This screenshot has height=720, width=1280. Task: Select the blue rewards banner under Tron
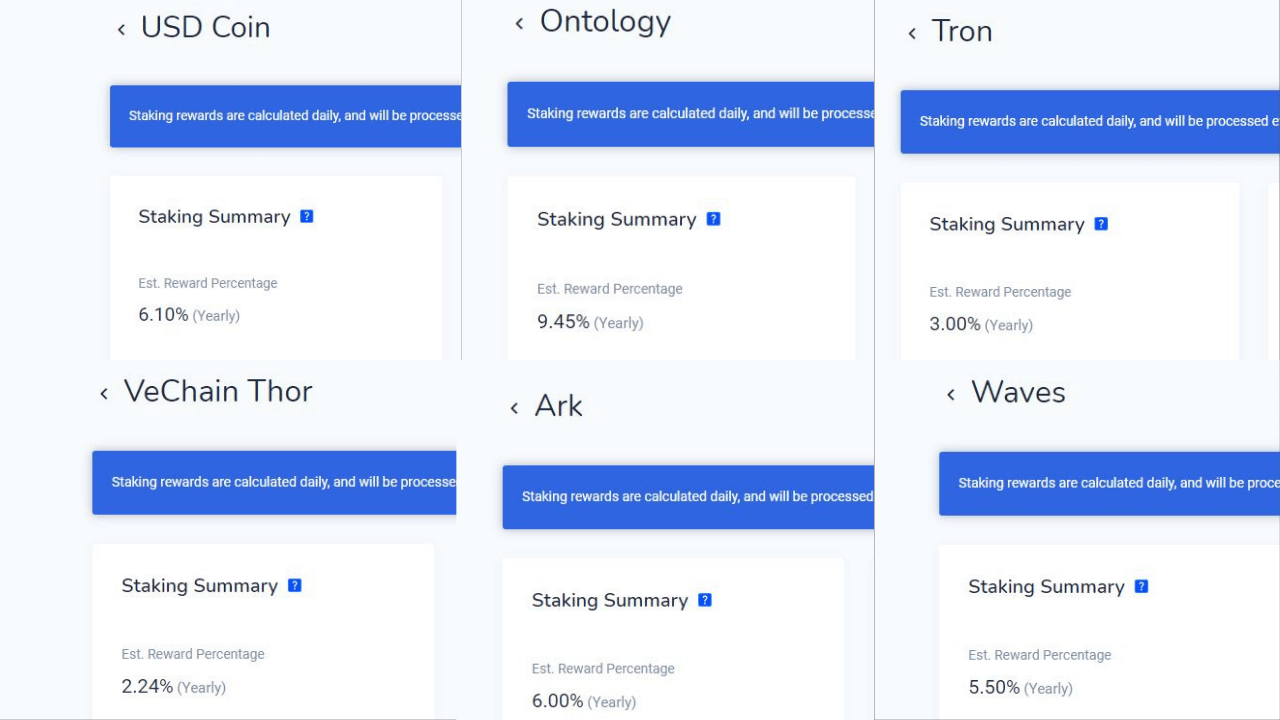tap(1089, 122)
